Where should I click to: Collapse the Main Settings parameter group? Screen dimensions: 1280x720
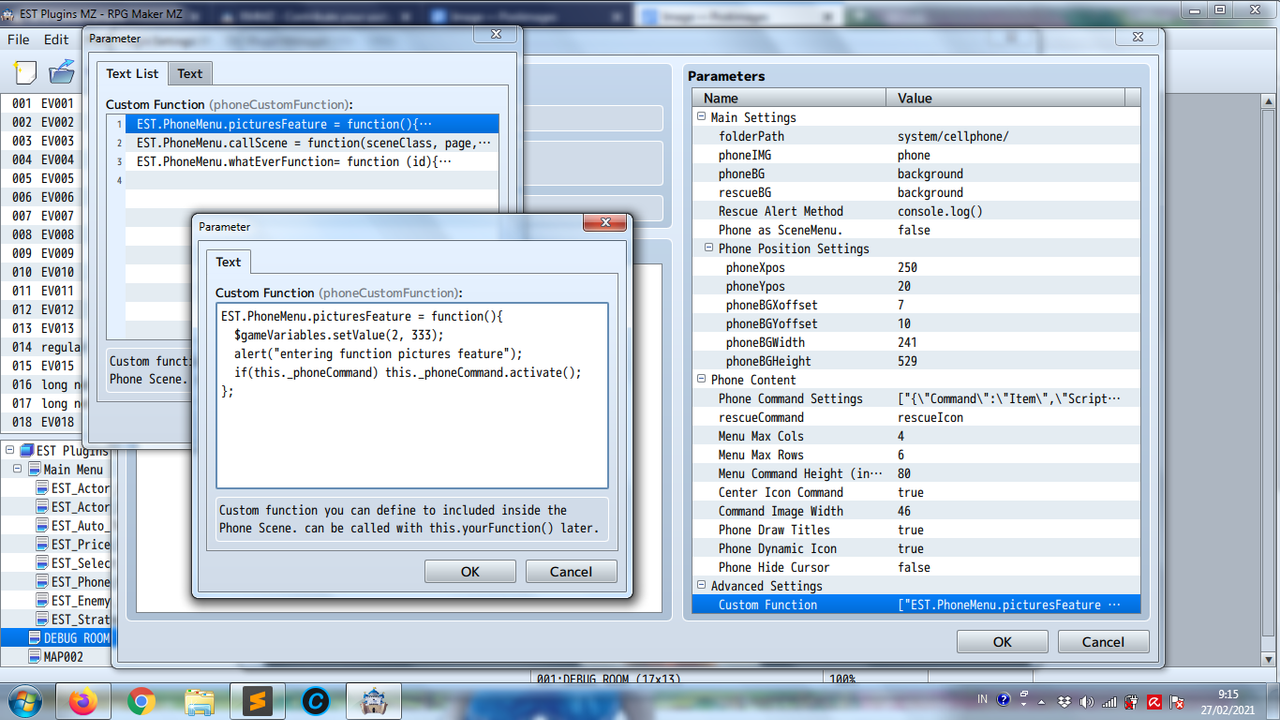pos(701,117)
